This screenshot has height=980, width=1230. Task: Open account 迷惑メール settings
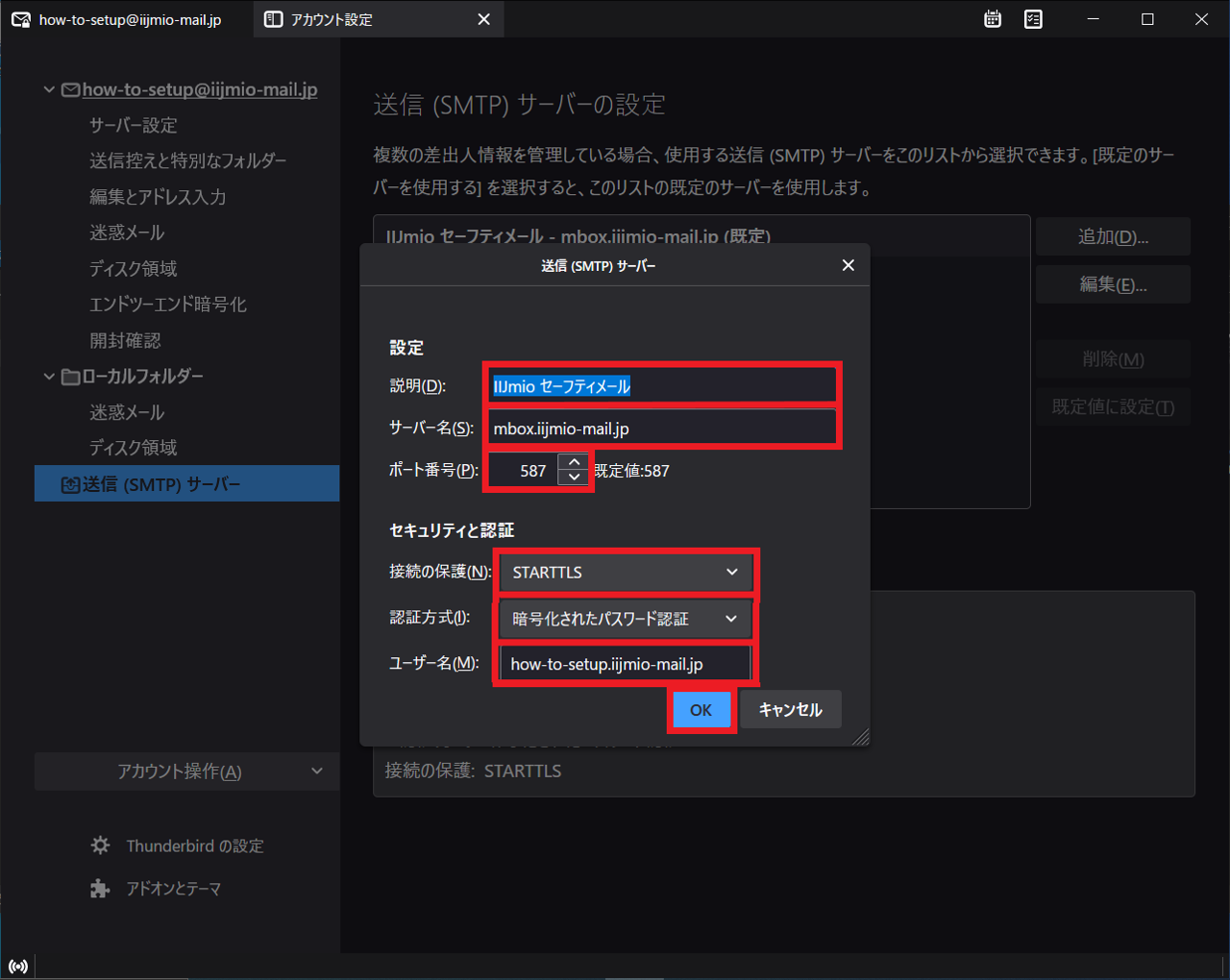[x=127, y=233]
